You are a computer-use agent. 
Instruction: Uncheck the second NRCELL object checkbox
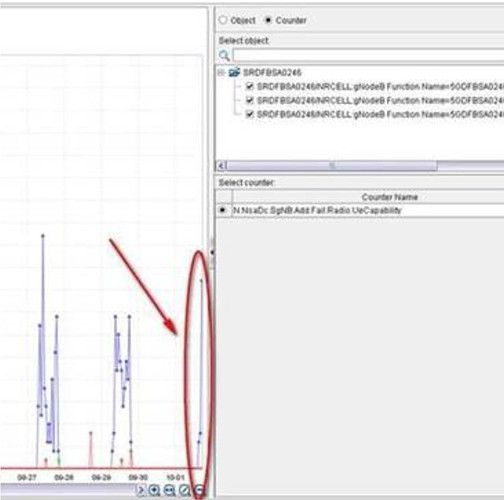(249, 100)
